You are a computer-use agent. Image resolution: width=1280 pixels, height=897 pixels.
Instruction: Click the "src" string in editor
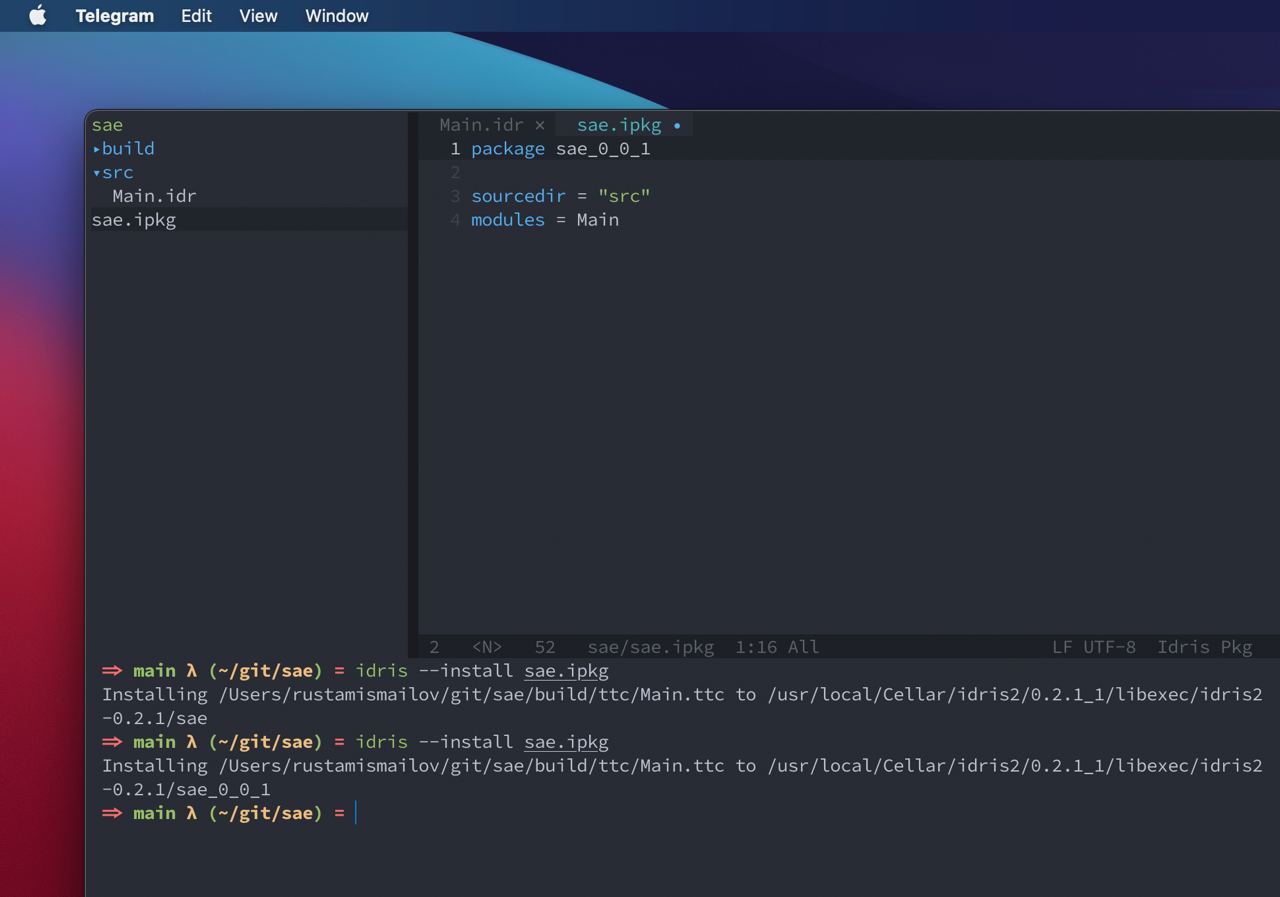(x=624, y=196)
